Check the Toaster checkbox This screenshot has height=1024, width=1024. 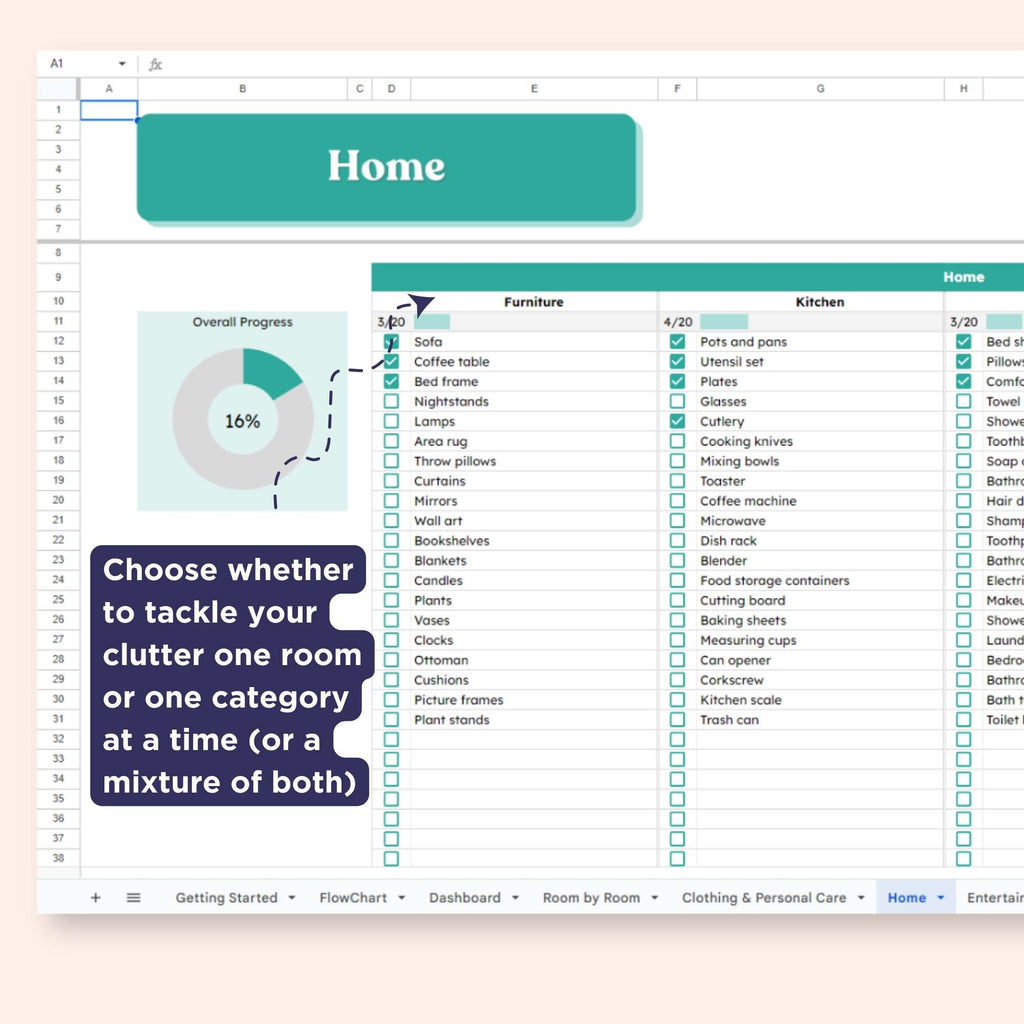677,481
